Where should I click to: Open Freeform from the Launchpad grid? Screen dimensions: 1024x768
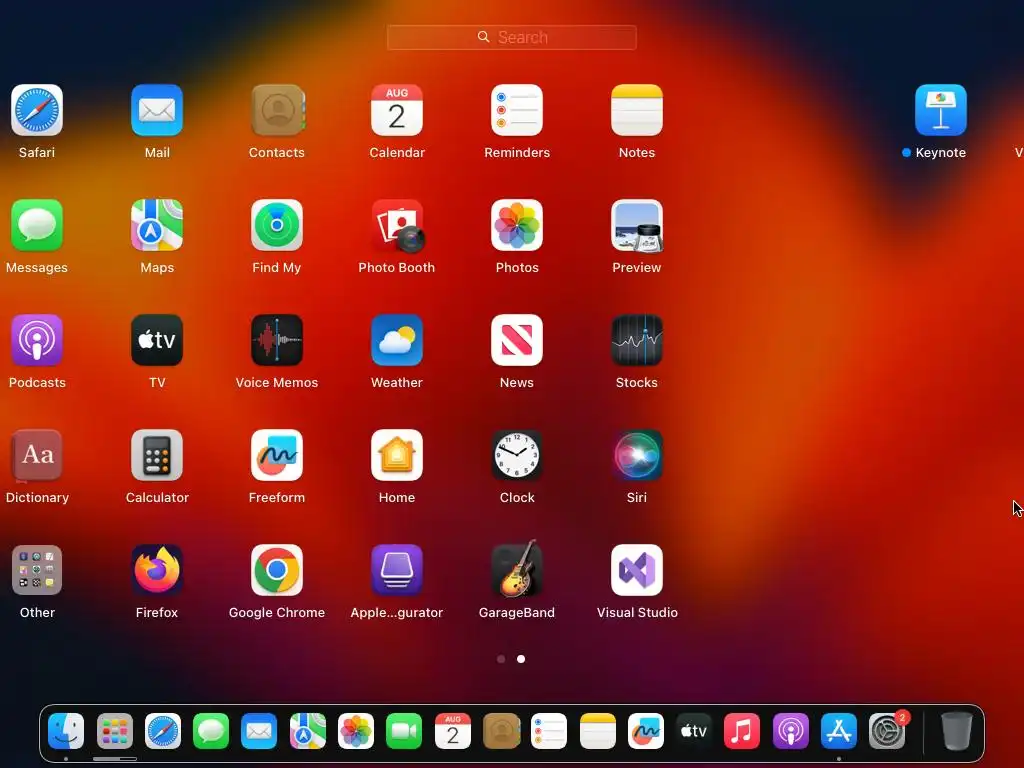277,455
